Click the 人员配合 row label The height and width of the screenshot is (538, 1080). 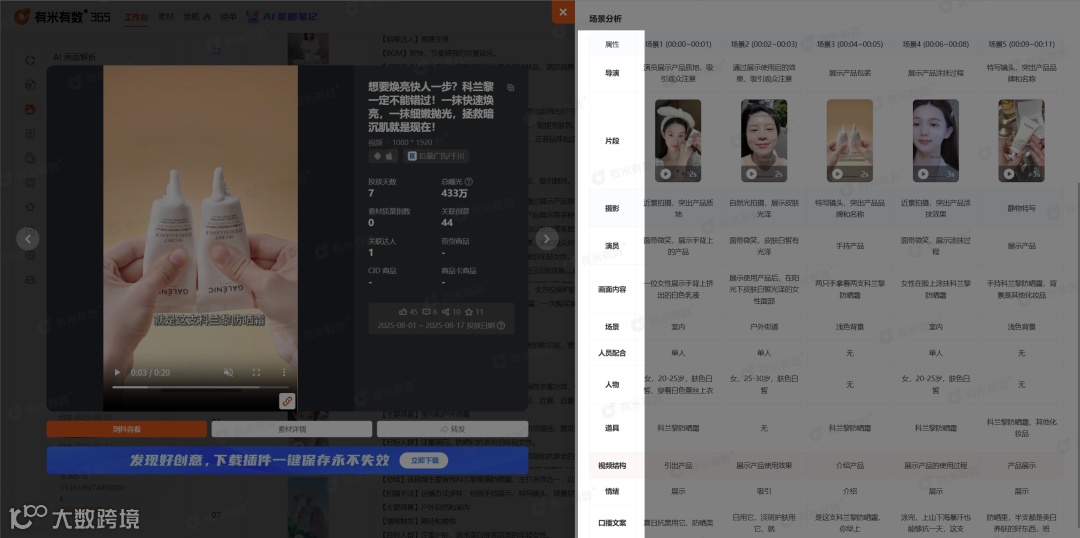[x=612, y=353]
